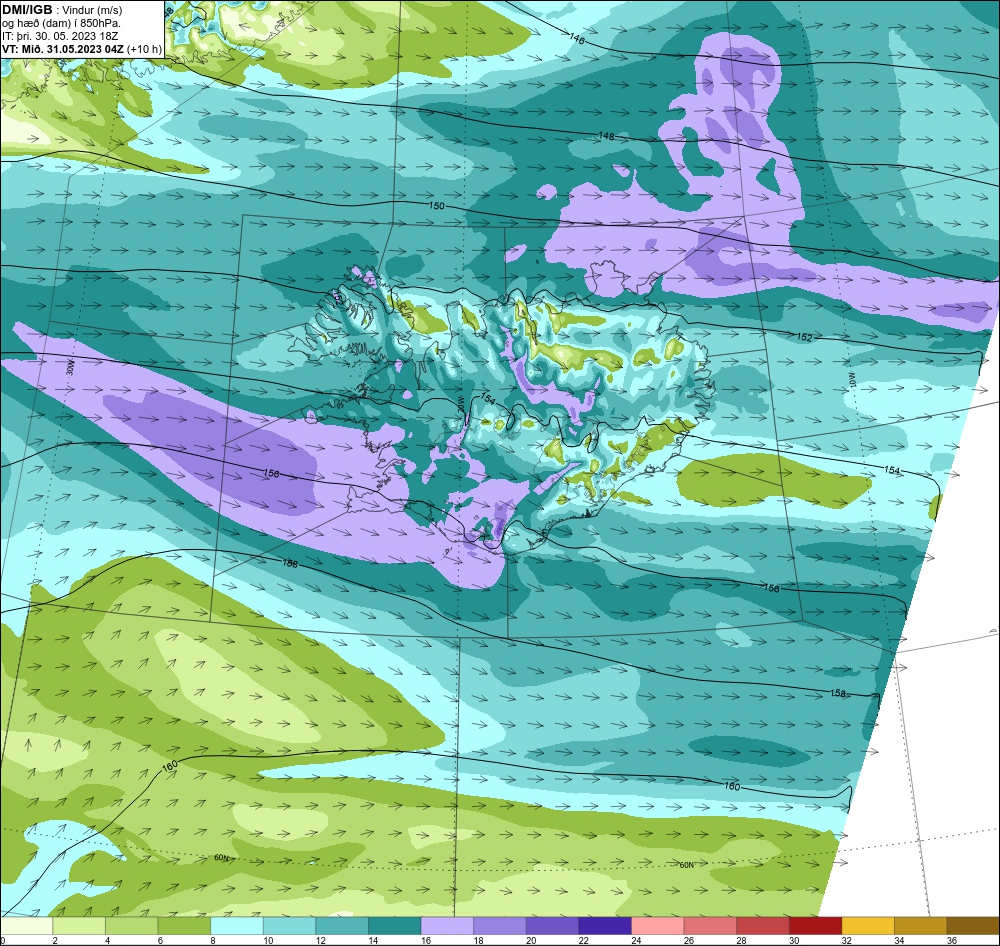Pick the pink 24–26 m/s legend swatch
The width and height of the screenshot is (1000, 946).
tap(657, 926)
